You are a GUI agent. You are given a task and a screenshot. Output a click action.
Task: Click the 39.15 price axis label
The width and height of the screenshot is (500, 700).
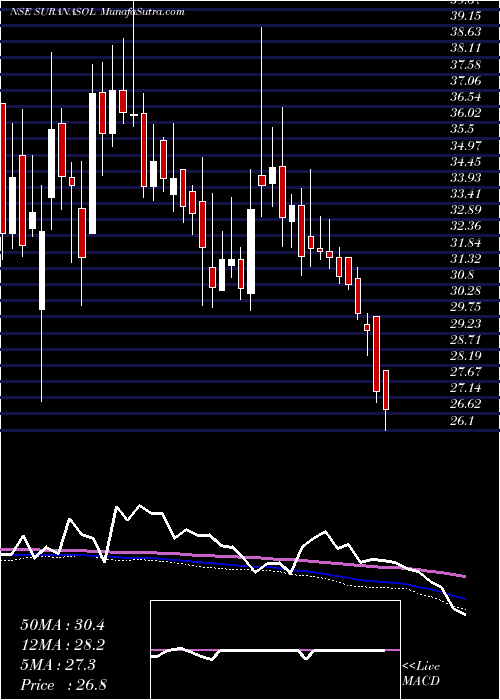pyautogui.click(x=466, y=16)
